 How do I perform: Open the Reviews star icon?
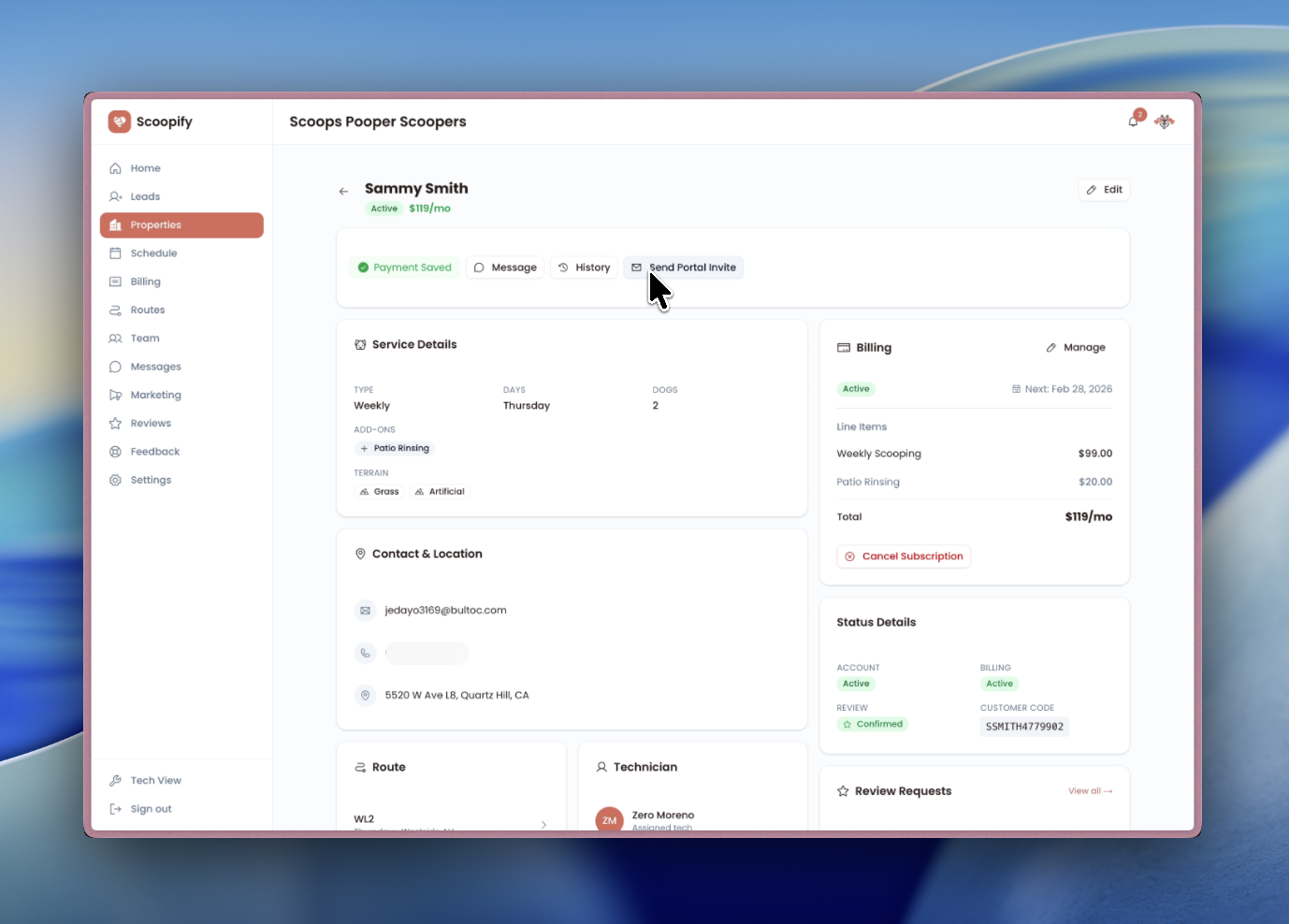tap(116, 423)
